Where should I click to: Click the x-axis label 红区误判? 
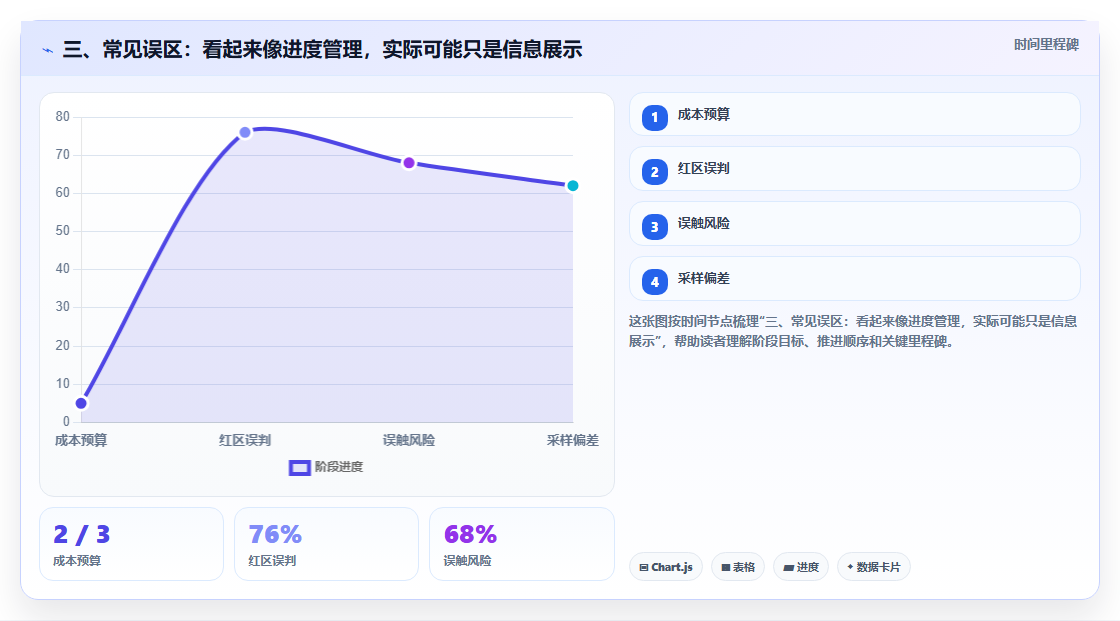pyautogui.click(x=245, y=440)
